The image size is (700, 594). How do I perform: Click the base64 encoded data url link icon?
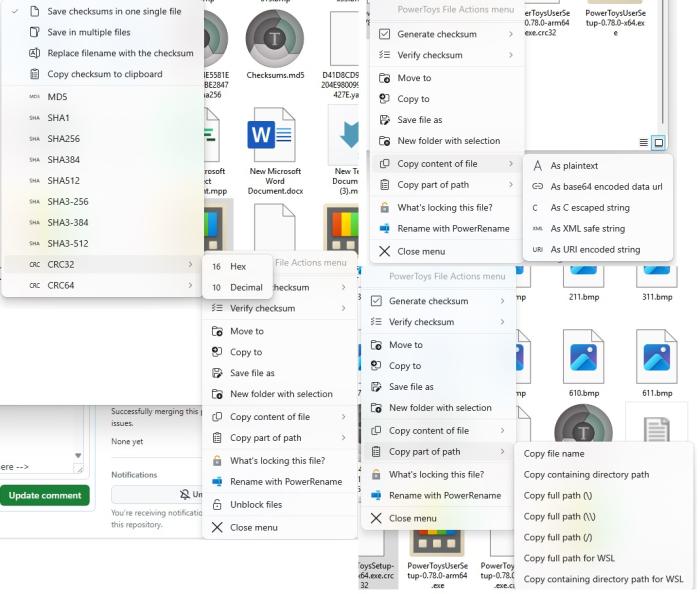point(538,187)
